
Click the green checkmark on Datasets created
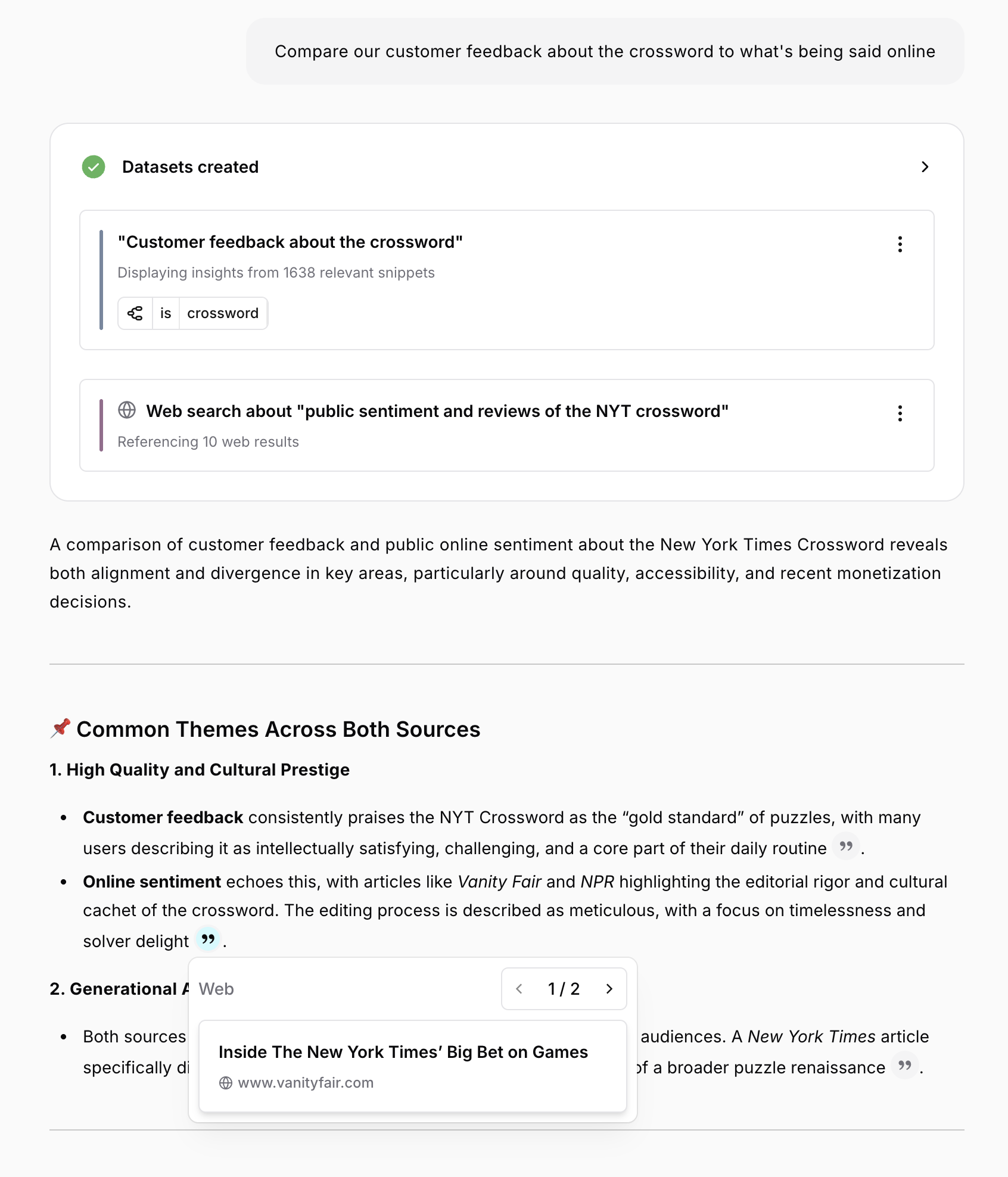point(94,167)
